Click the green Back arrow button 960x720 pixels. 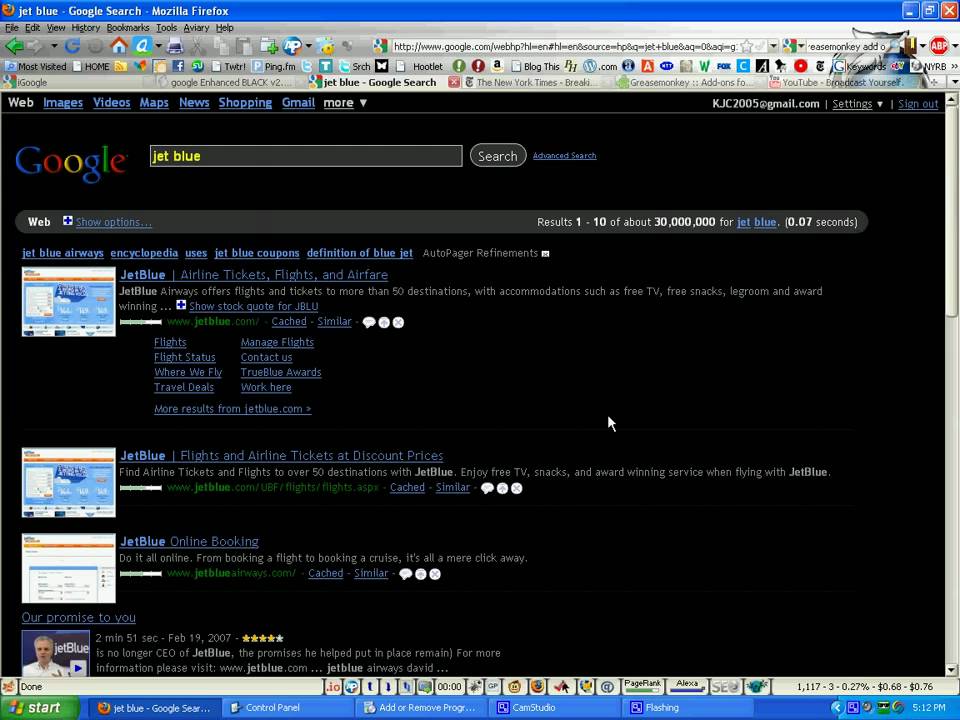(13, 46)
